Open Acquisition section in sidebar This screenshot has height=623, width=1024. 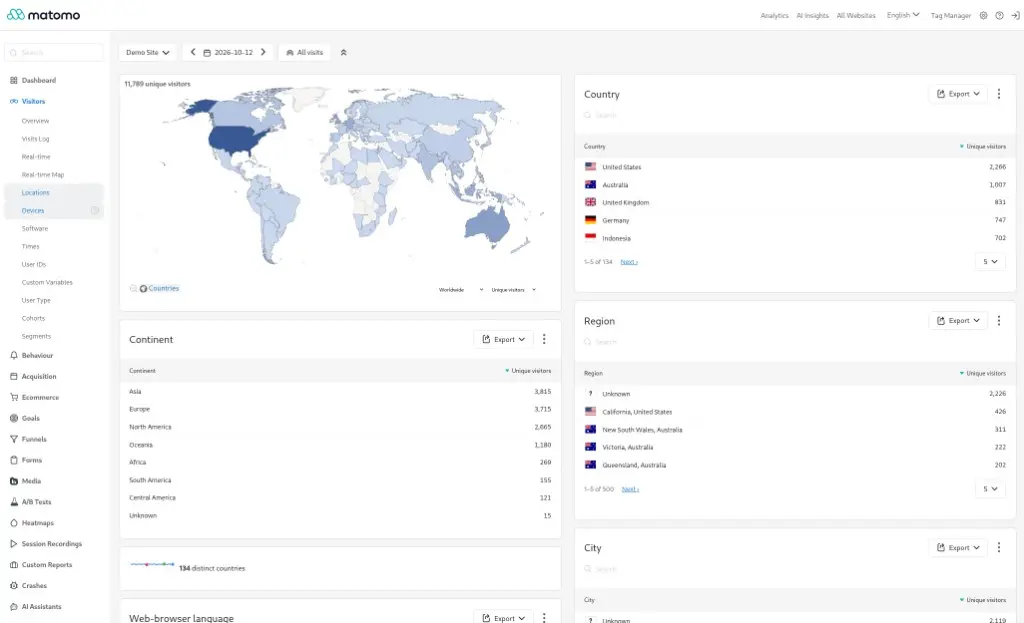point(39,376)
